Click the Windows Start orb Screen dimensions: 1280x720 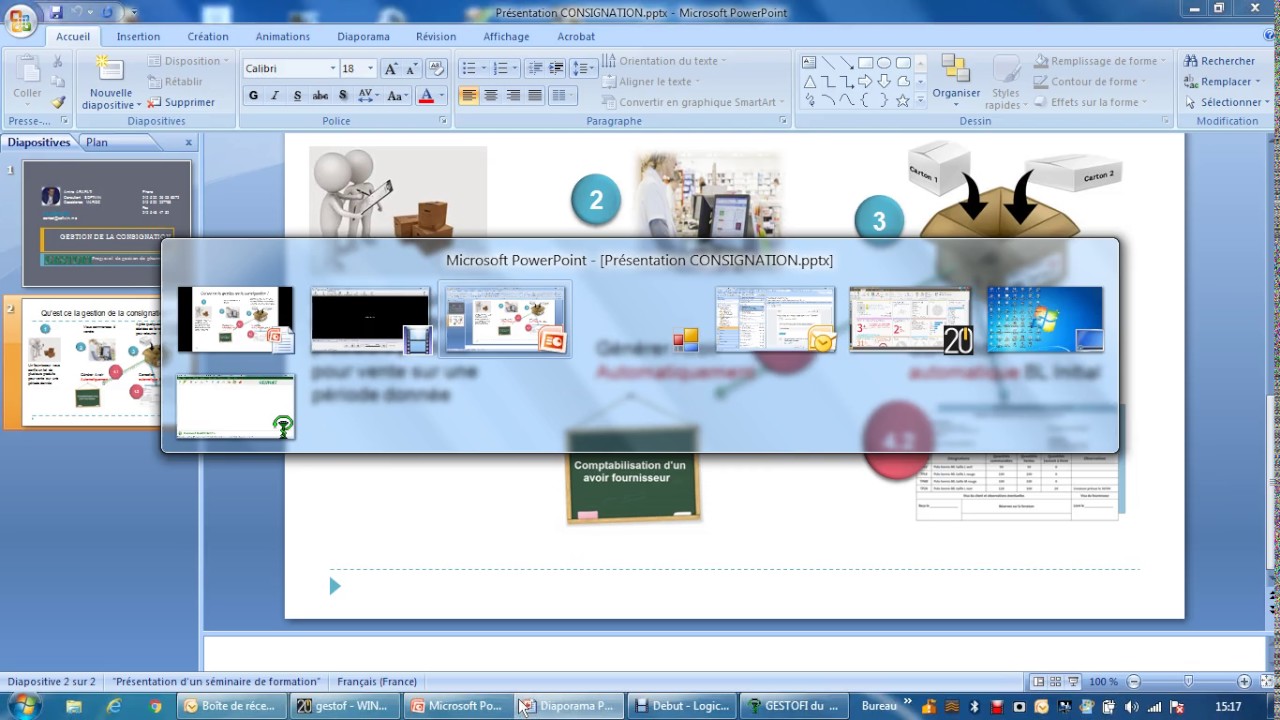pos(24,706)
